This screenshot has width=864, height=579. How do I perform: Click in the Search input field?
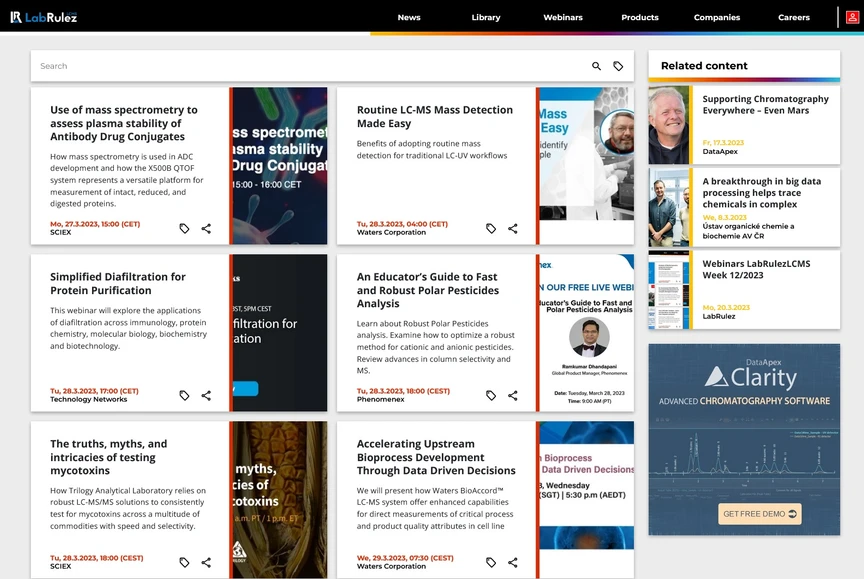309,66
